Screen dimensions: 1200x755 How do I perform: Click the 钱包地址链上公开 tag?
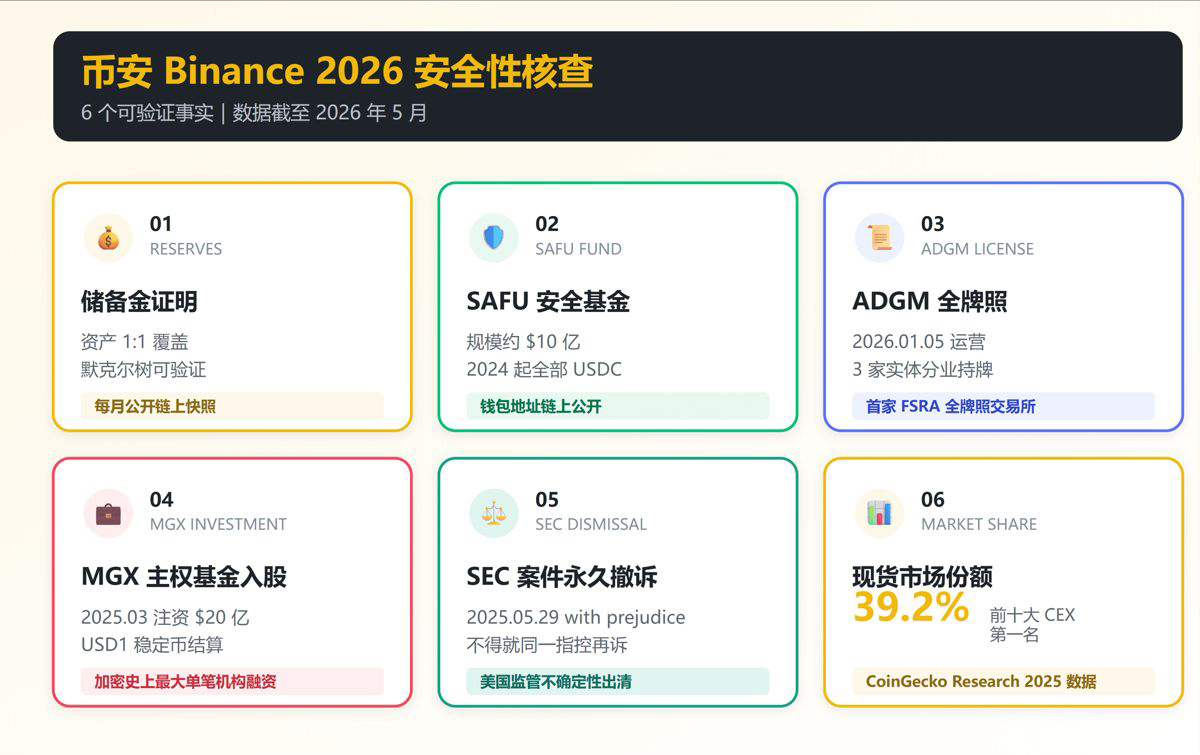pyautogui.click(x=618, y=406)
